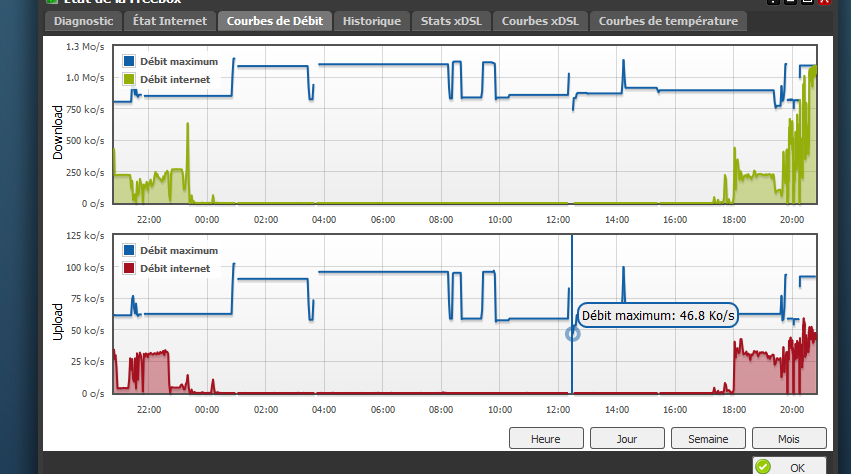Open the Courbes xDSL tab
Image resolution: width=851 pixels, height=474 pixels.
[x=540, y=21]
